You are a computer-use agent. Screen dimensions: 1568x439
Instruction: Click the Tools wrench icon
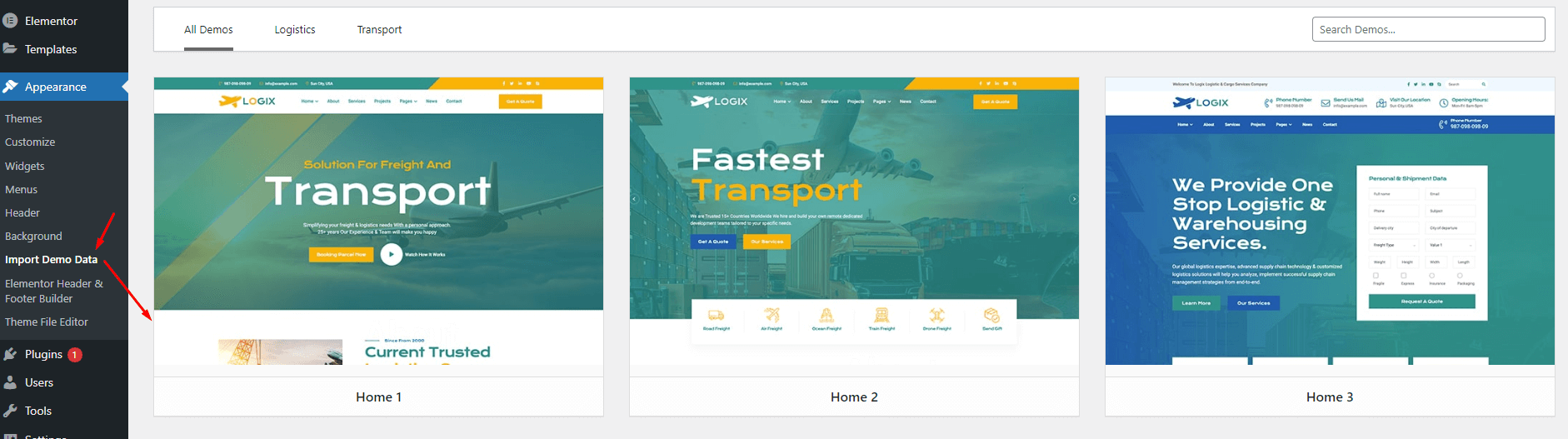pyautogui.click(x=10, y=411)
